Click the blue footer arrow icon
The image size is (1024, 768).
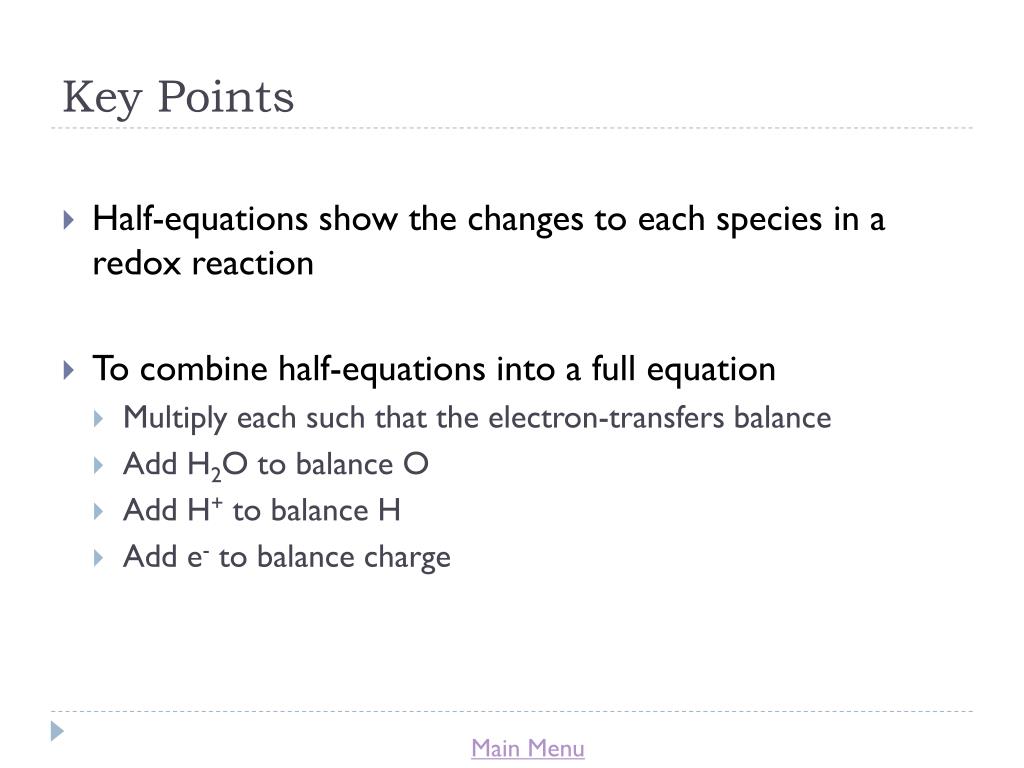(x=58, y=731)
